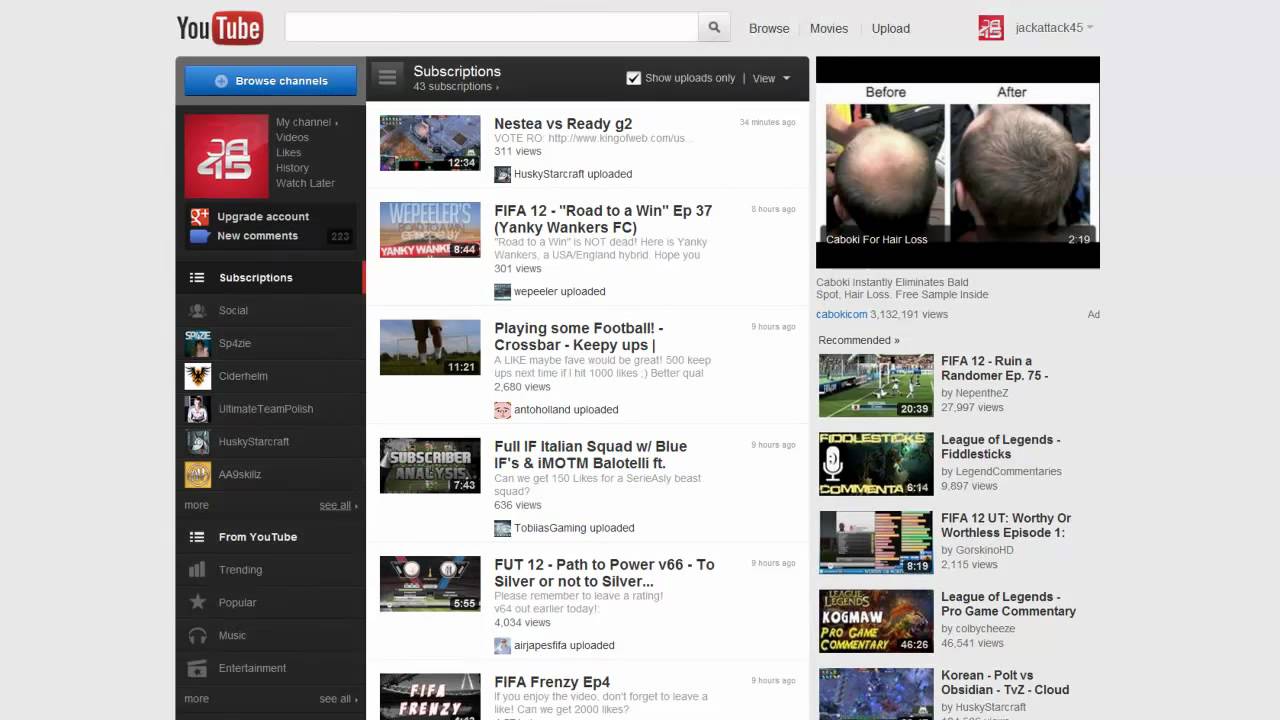Open FIFA 12 Ruin a Randomer thumbnail
Viewport: 1280px width, 720px height.
876,385
